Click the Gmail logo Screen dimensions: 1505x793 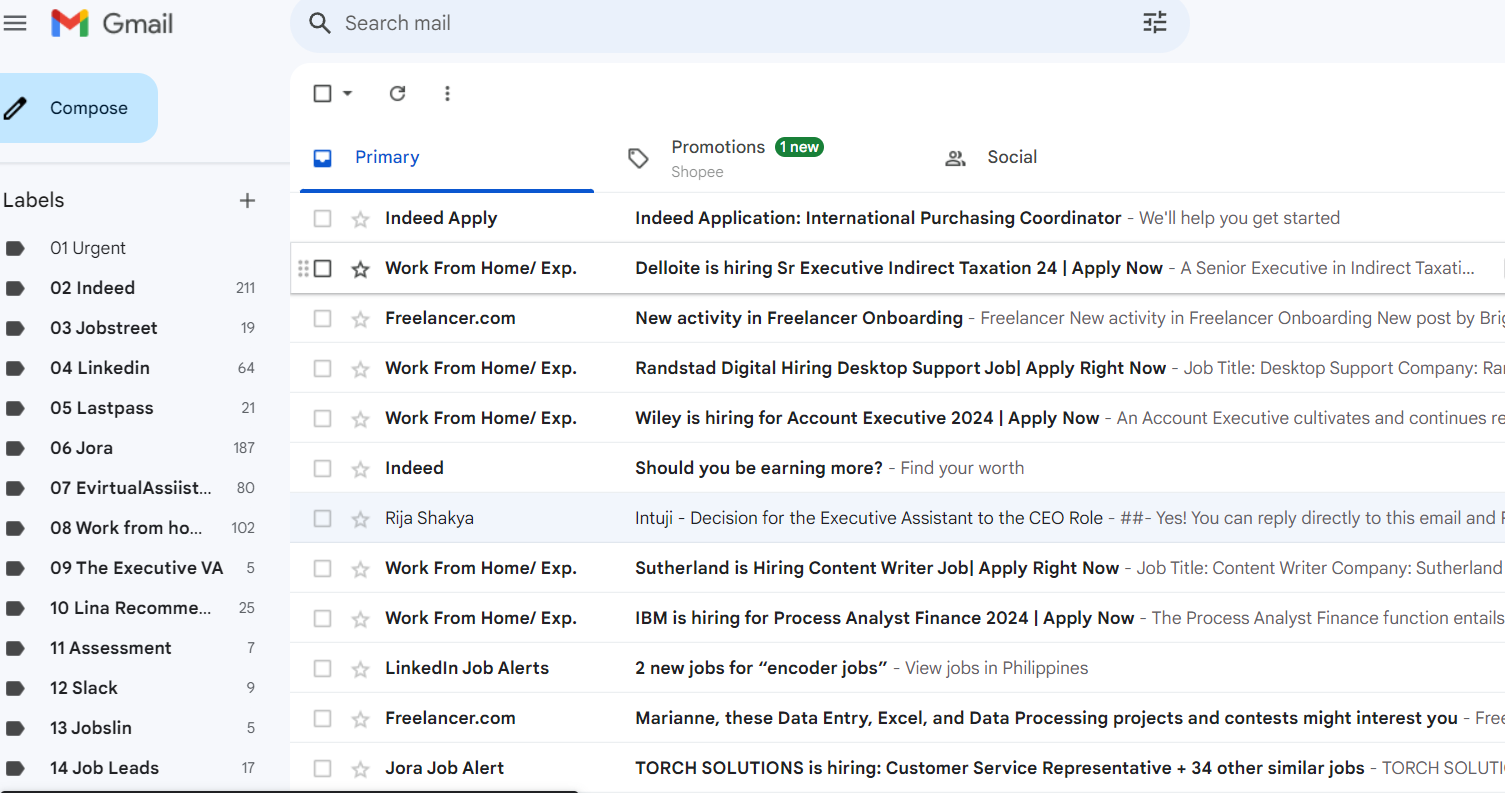coord(112,23)
